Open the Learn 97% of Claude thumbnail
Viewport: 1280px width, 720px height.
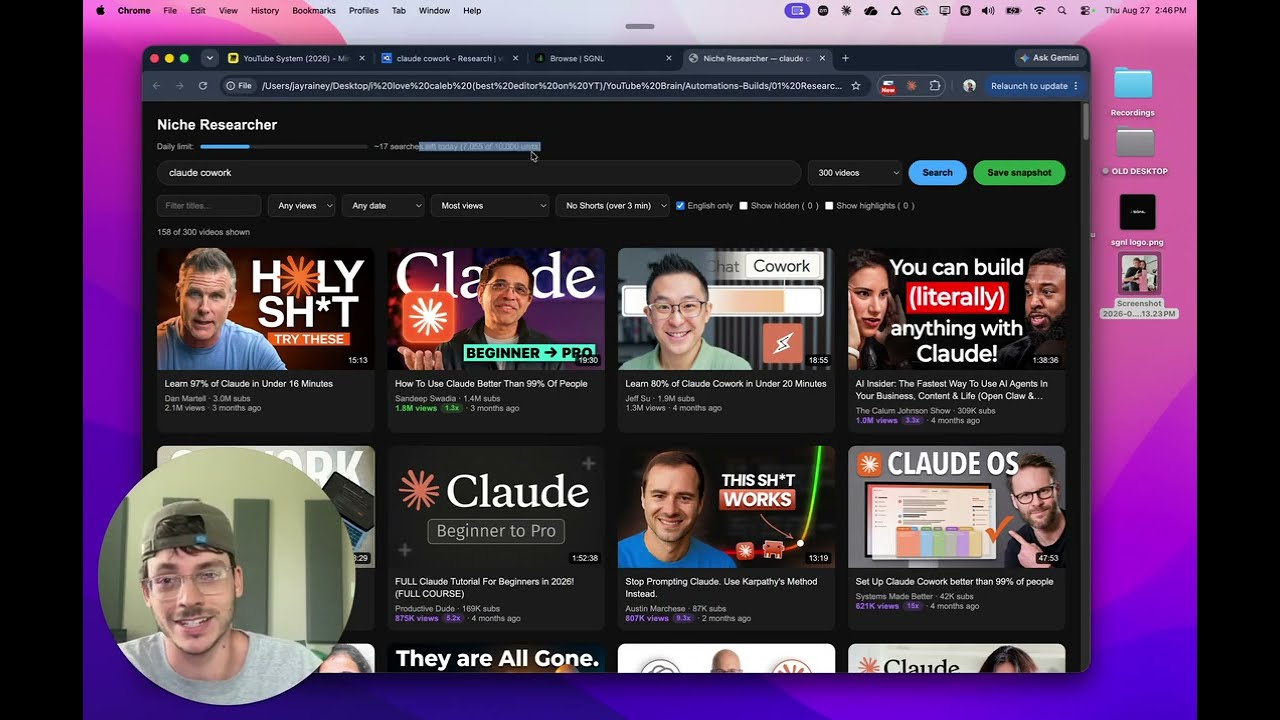coord(266,309)
